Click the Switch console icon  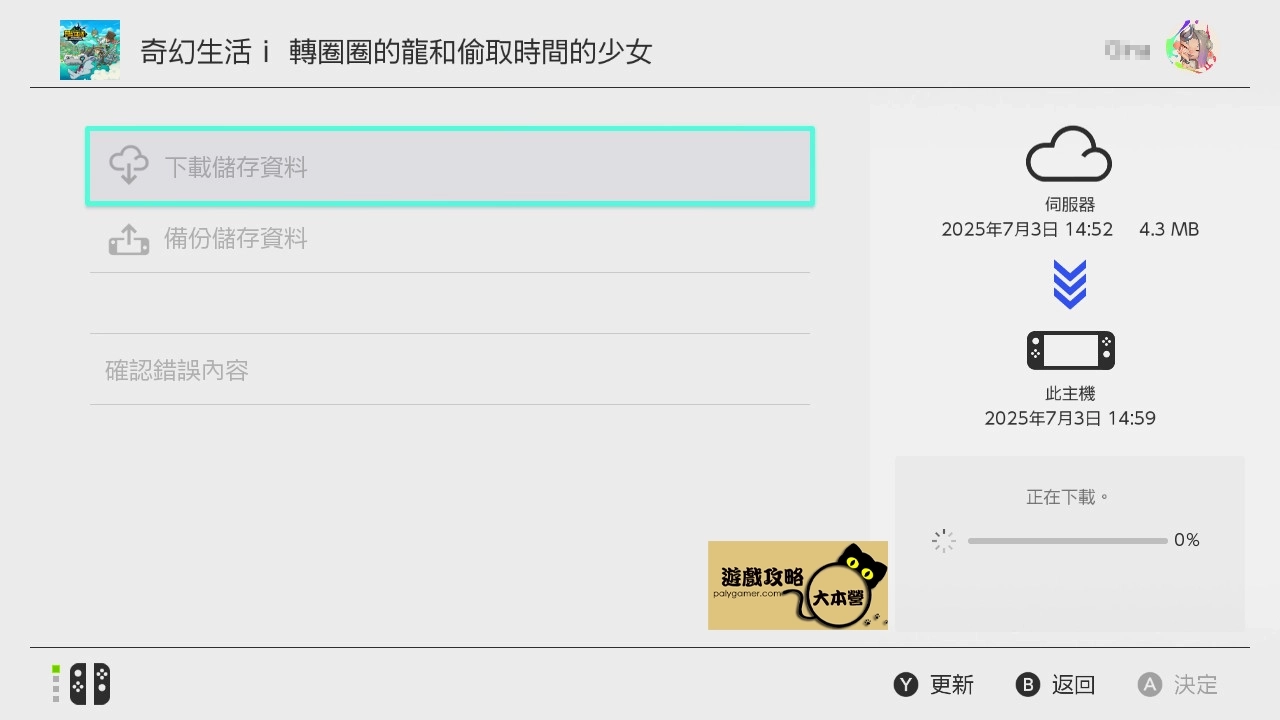[1070, 350]
